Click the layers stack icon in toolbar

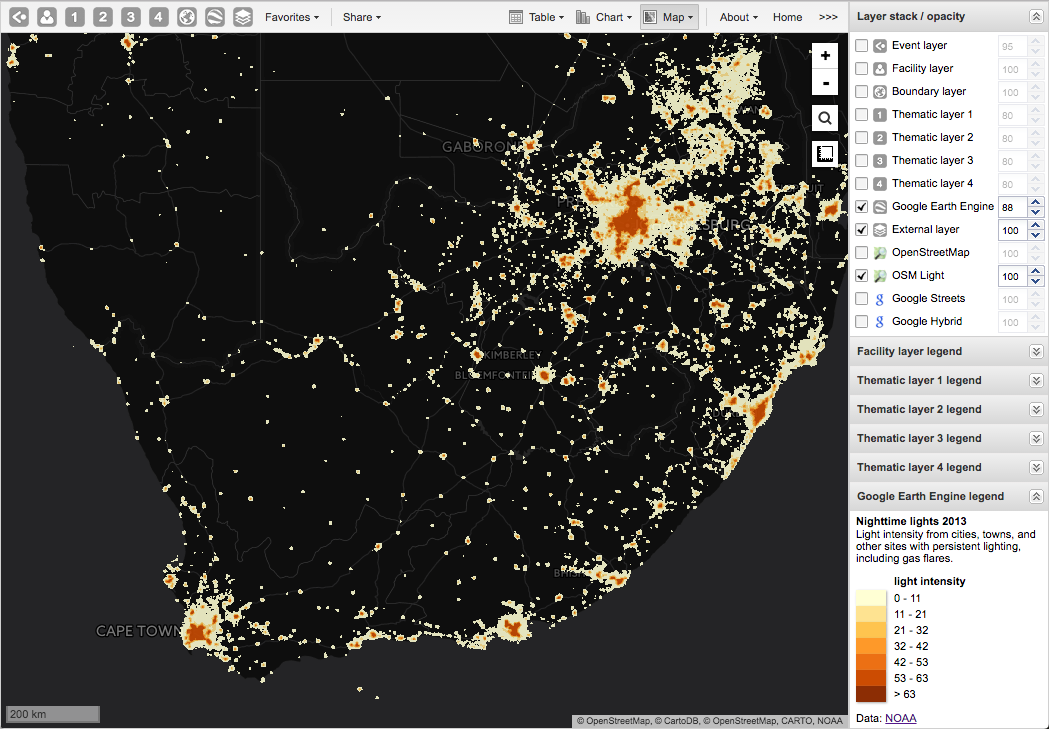(241, 17)
